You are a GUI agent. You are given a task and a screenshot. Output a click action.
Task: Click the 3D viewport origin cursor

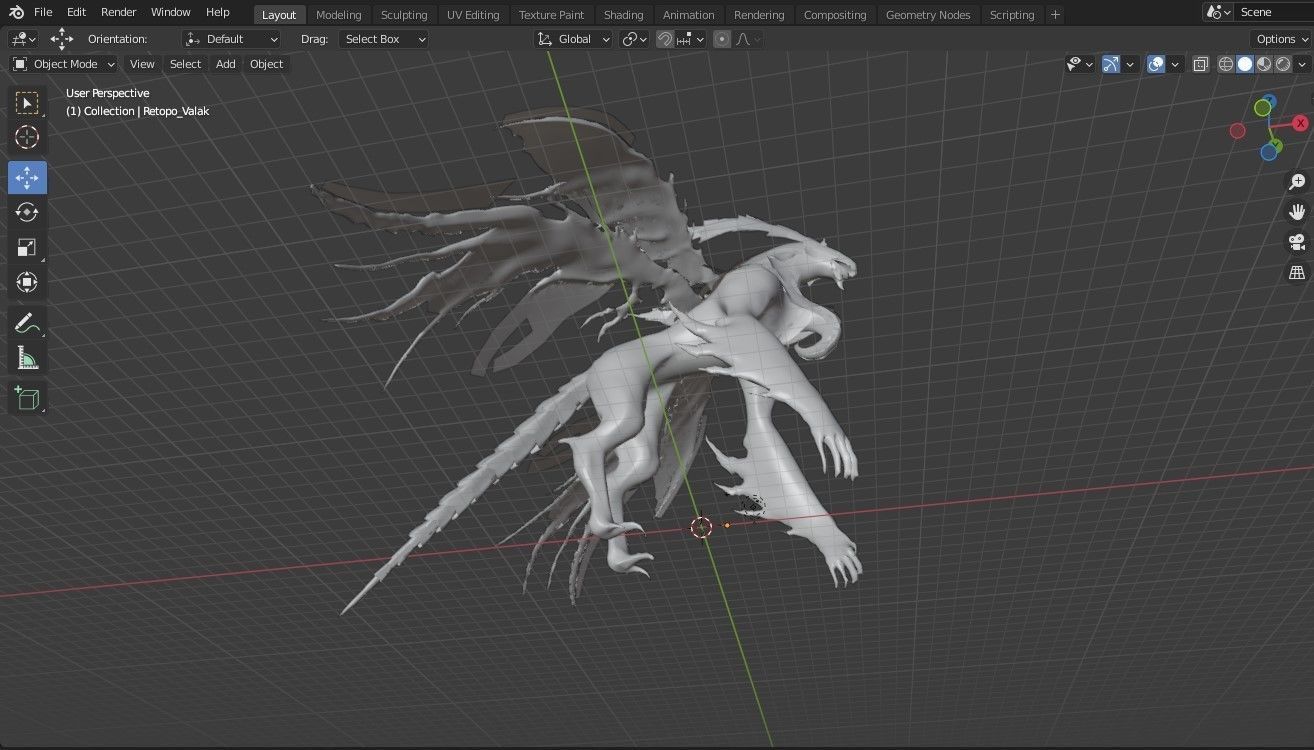[701, 527]
